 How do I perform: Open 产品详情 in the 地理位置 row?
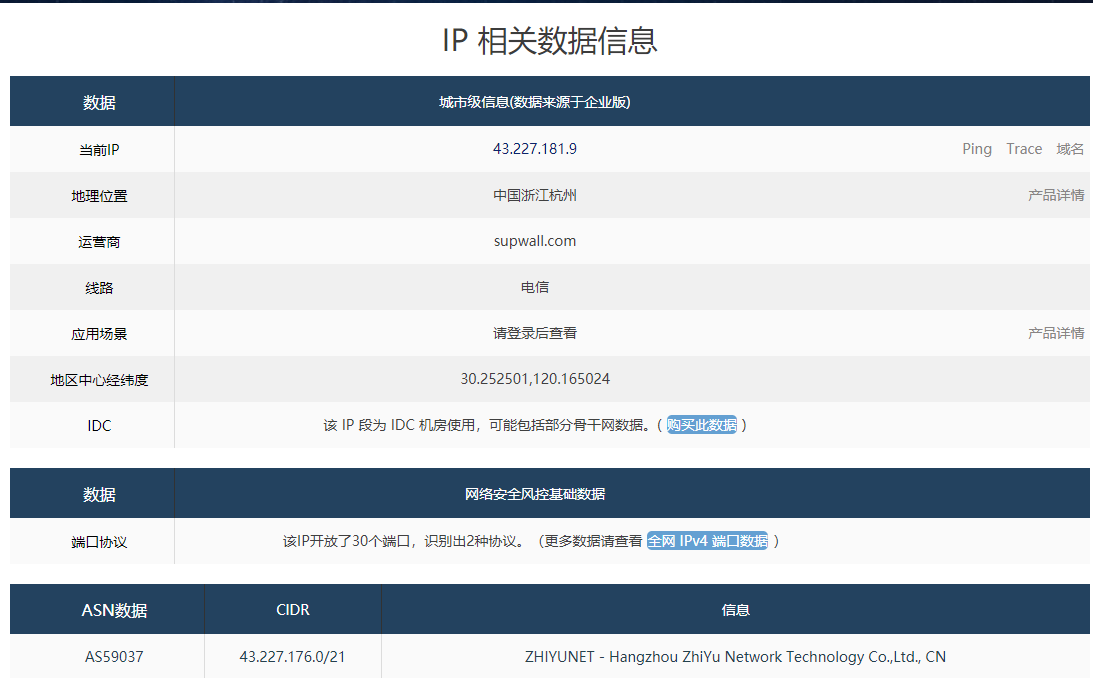click(x=1055, y=195)
